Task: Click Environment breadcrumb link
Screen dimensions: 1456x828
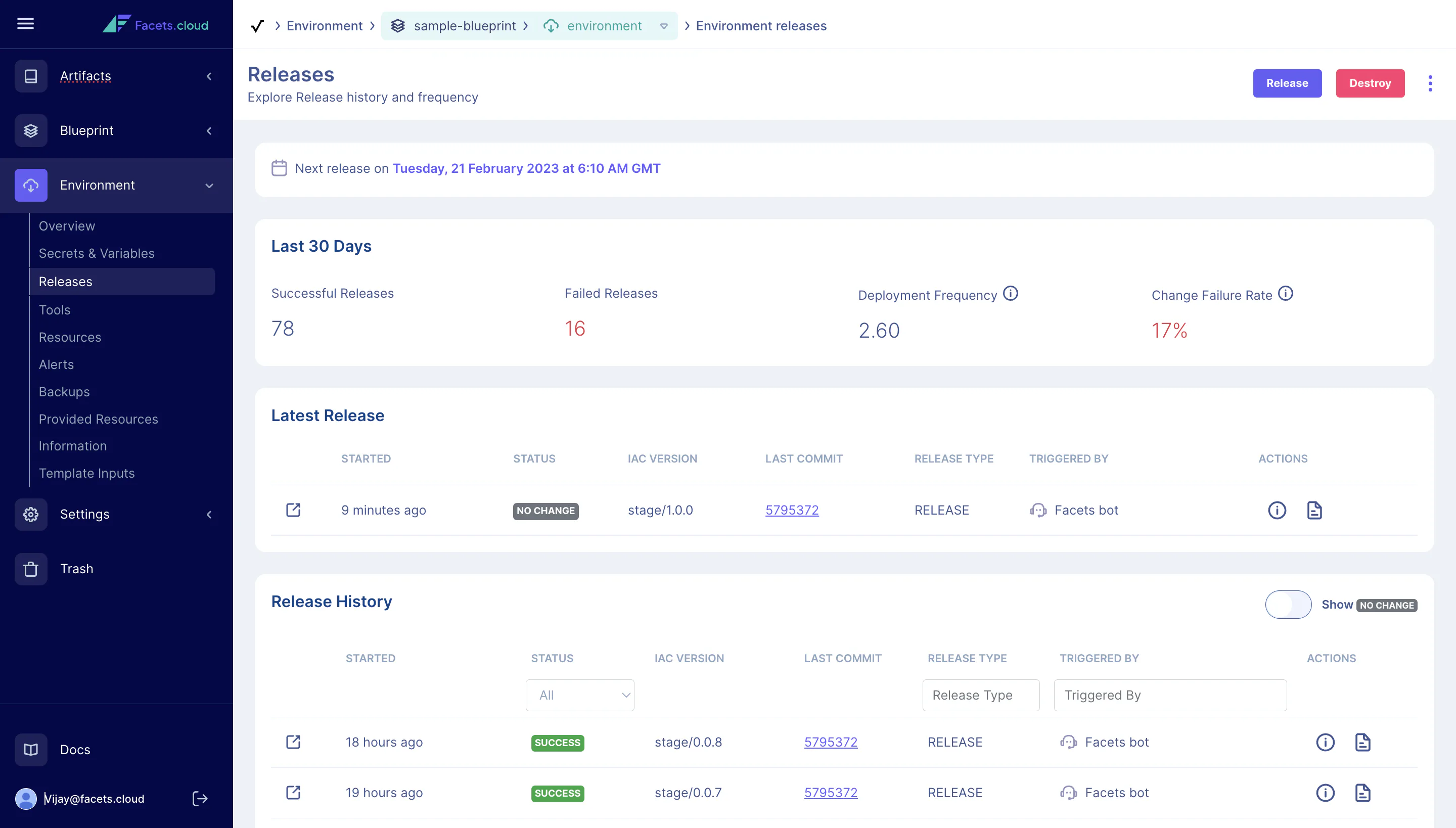Action: pos(324,26)
